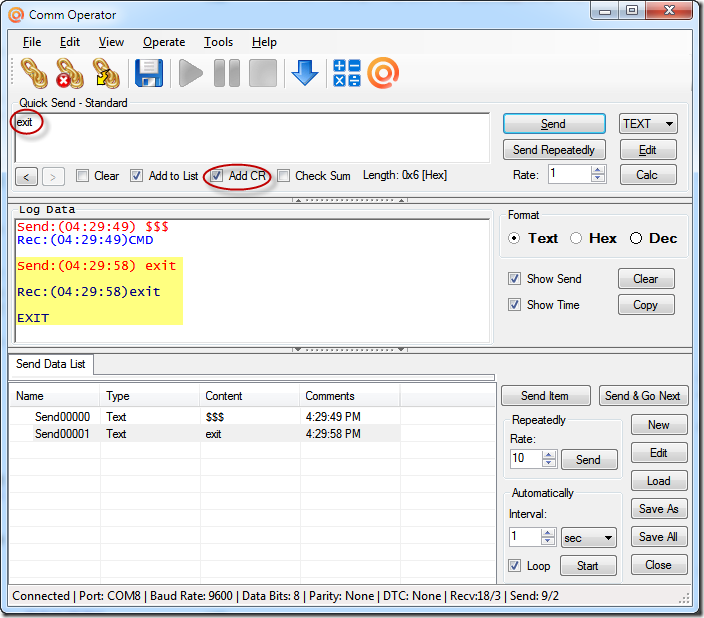The height and width of the screenshot is (618, 704).
Task: Open the View menu
Action: 111,42
